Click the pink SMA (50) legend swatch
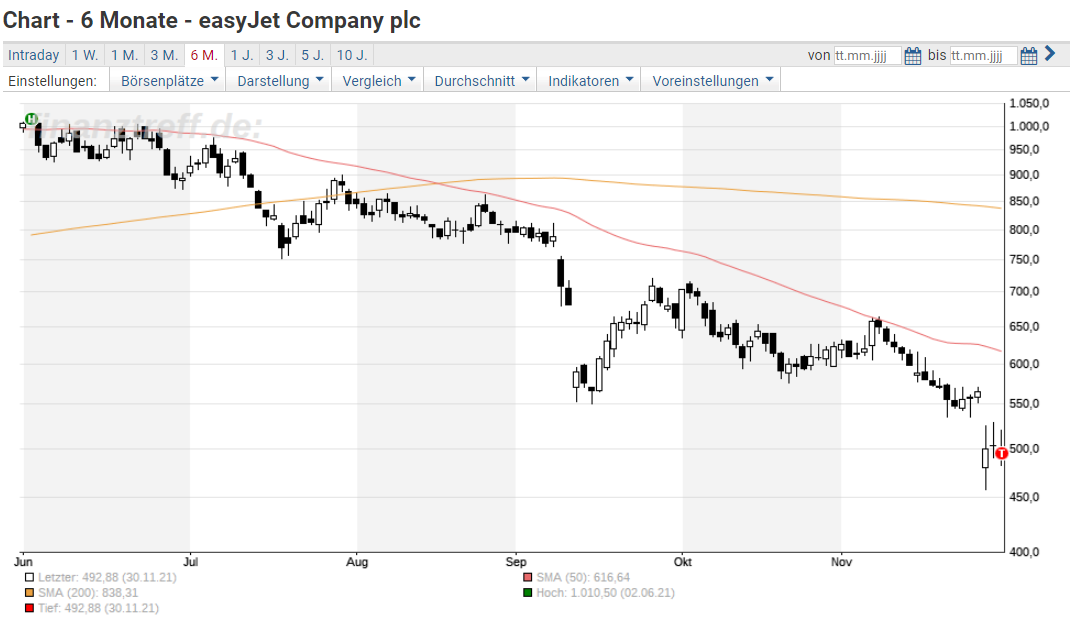The width and height of the screenshot is (1081, 620). click(x=527, y=577)
